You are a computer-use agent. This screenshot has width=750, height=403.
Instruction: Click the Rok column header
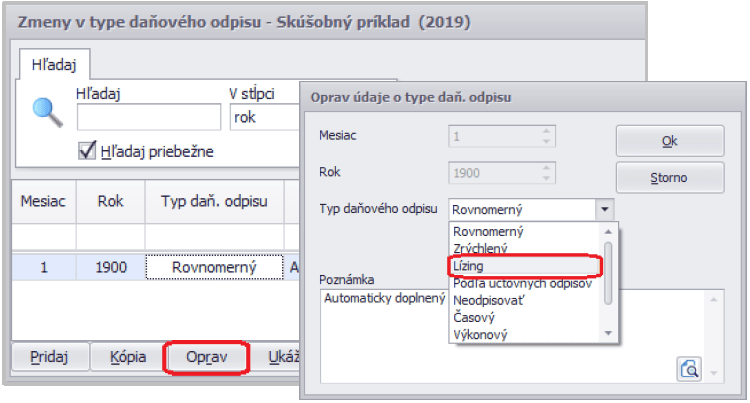click(x=110, y=200)
